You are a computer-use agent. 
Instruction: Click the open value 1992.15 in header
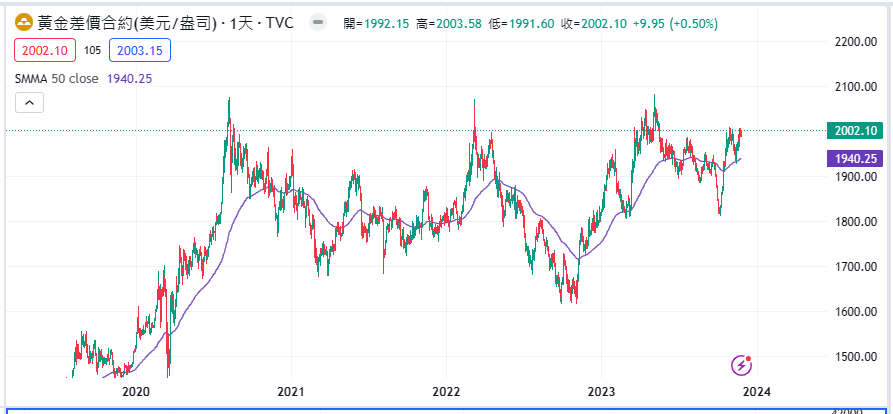click(386, 24)
